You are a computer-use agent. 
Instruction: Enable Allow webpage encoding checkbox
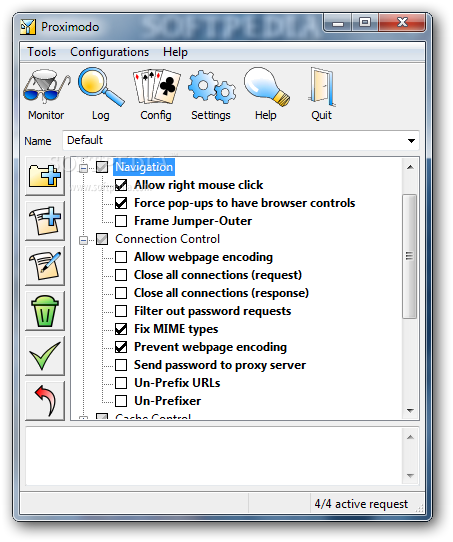coord(121,257)
